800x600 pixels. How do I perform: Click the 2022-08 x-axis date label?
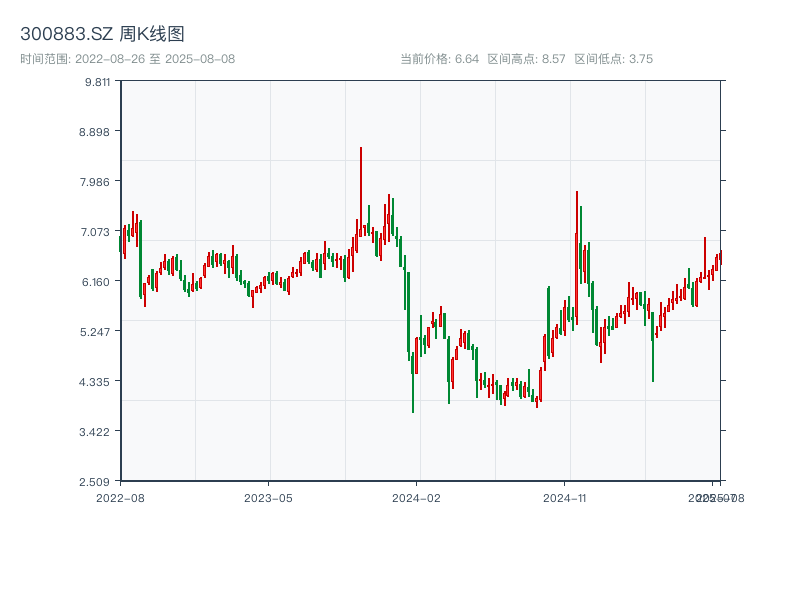click(x=120, y=497)
